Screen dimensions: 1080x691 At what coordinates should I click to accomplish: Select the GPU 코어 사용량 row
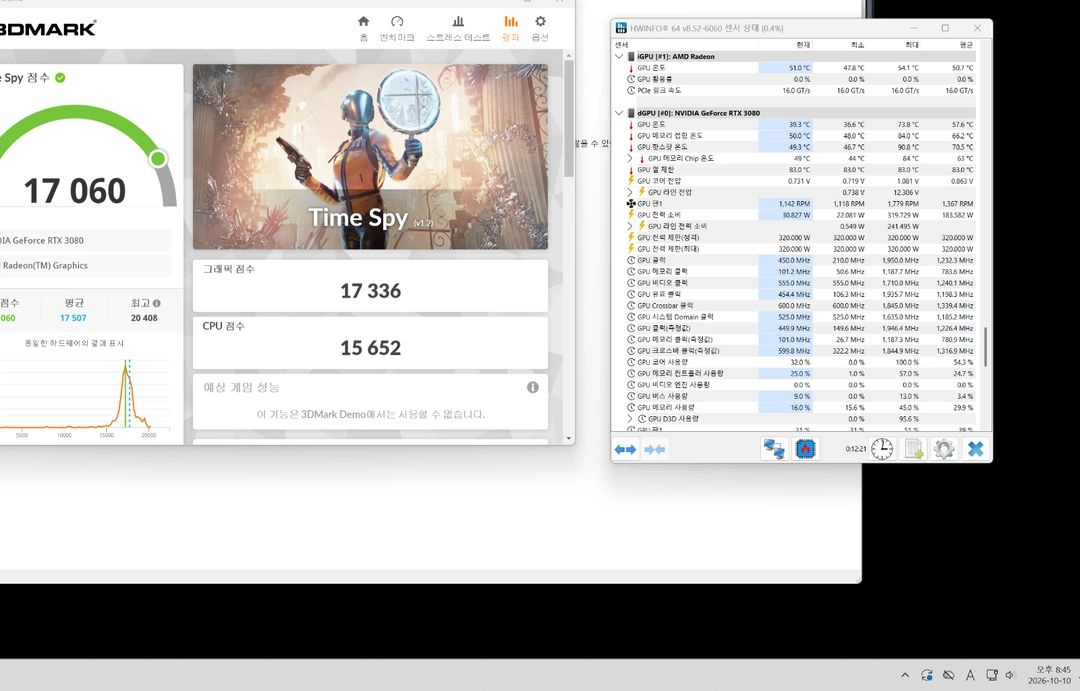click(x=799, y=362)
